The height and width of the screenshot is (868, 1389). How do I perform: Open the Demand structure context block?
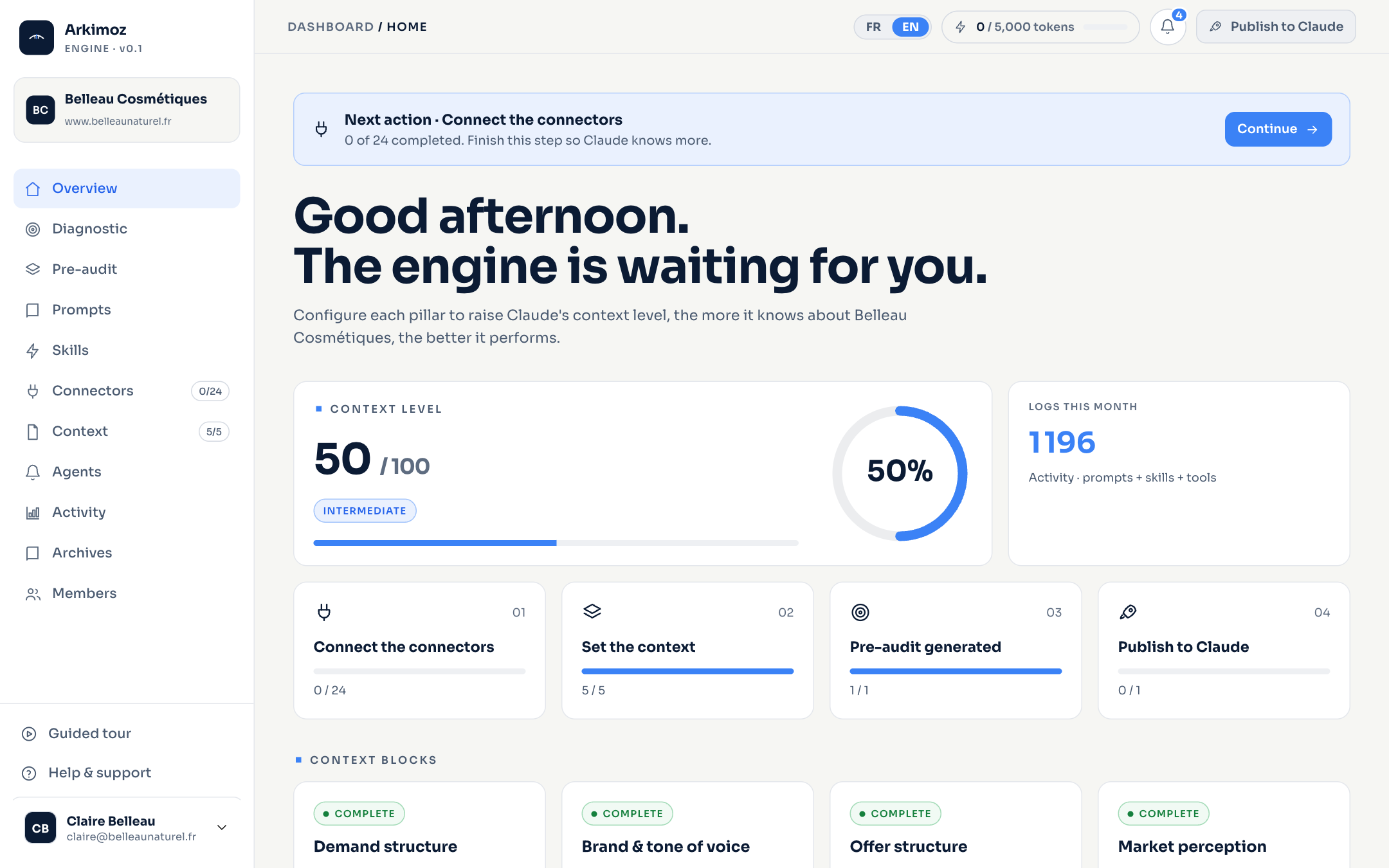[419, 826]
